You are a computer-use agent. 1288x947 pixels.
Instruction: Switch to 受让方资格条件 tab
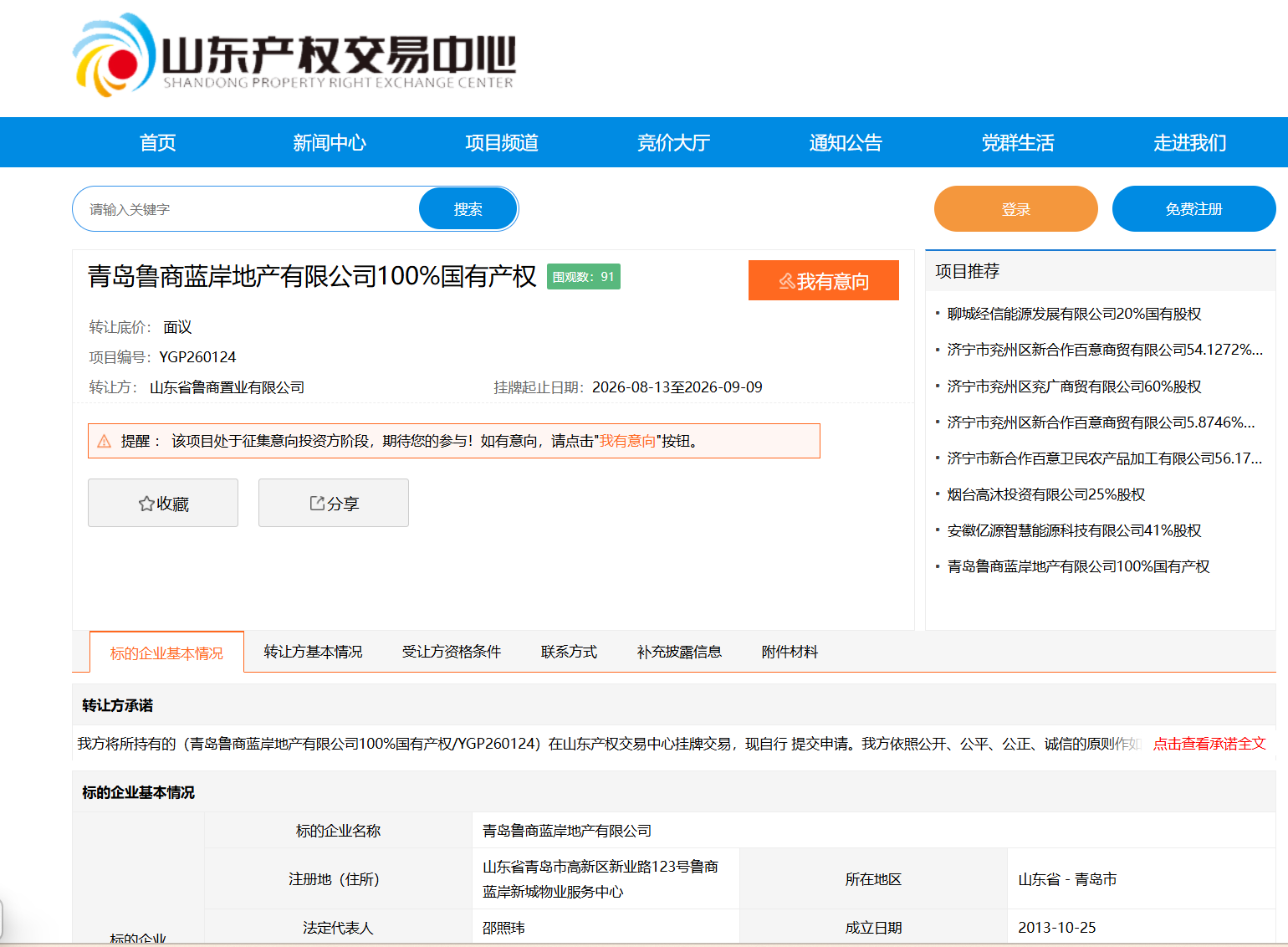click(452, 652)
